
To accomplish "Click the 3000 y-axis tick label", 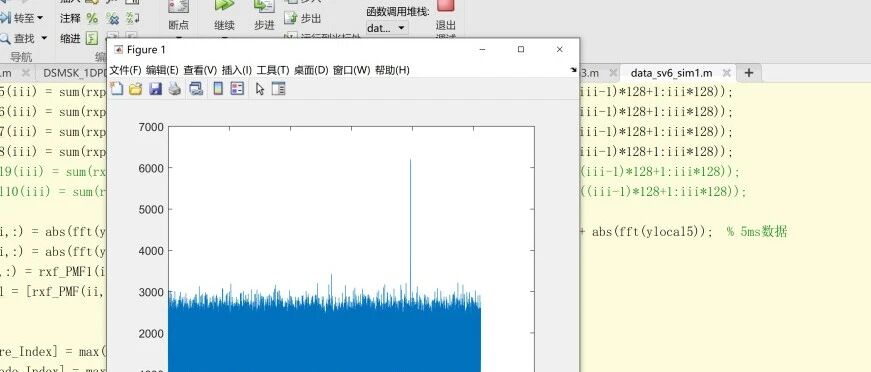I will (151, 292).
